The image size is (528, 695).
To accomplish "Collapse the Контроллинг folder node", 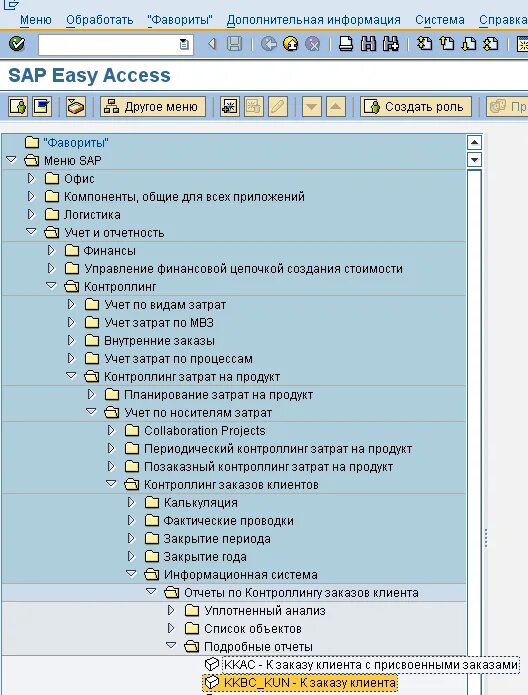I will click(x=51, y=285).
